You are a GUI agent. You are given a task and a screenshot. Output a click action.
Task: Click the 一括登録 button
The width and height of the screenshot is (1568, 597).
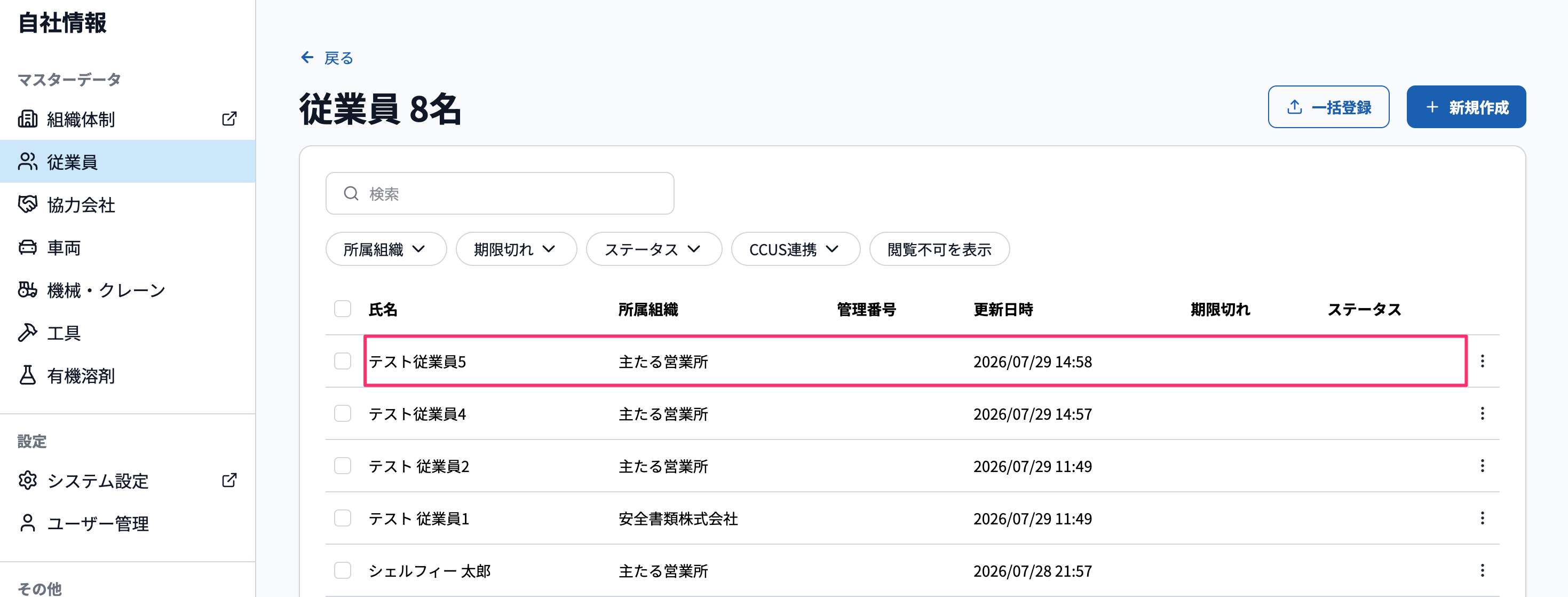[x=1328, y=107]
